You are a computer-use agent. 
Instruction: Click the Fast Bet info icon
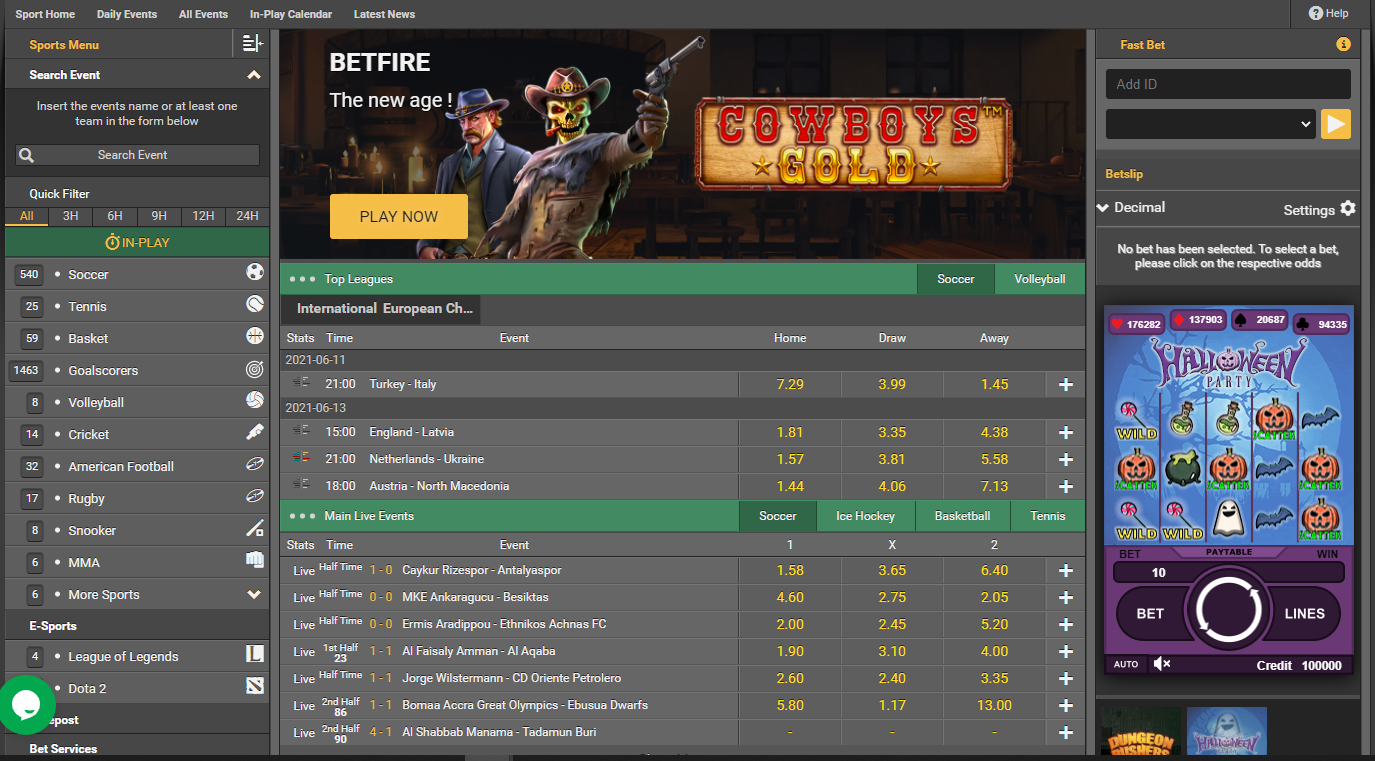click(x=1343, y=44)
